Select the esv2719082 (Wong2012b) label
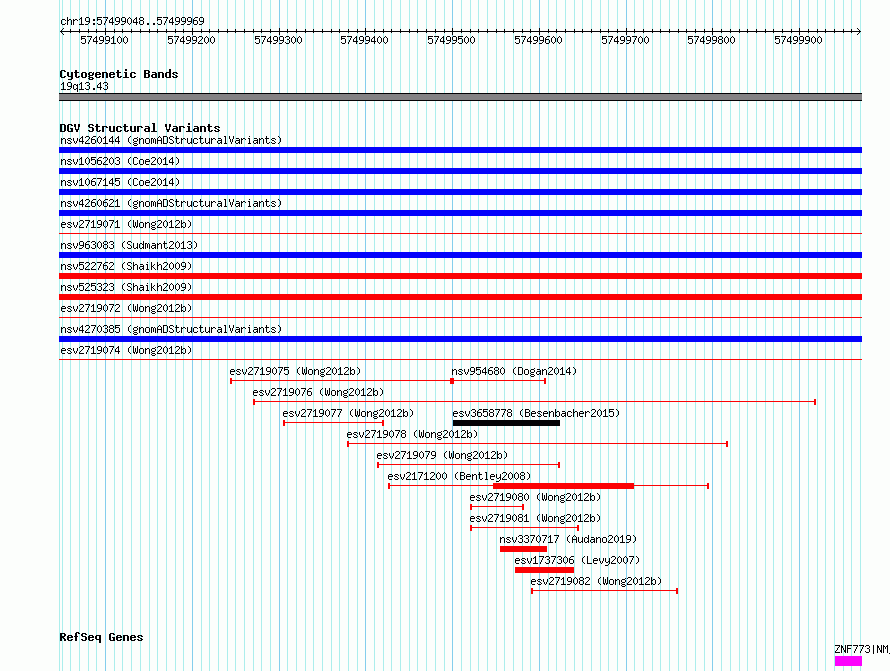The height and width of the screenshot is (671, 890). click(x=596, y=581)
